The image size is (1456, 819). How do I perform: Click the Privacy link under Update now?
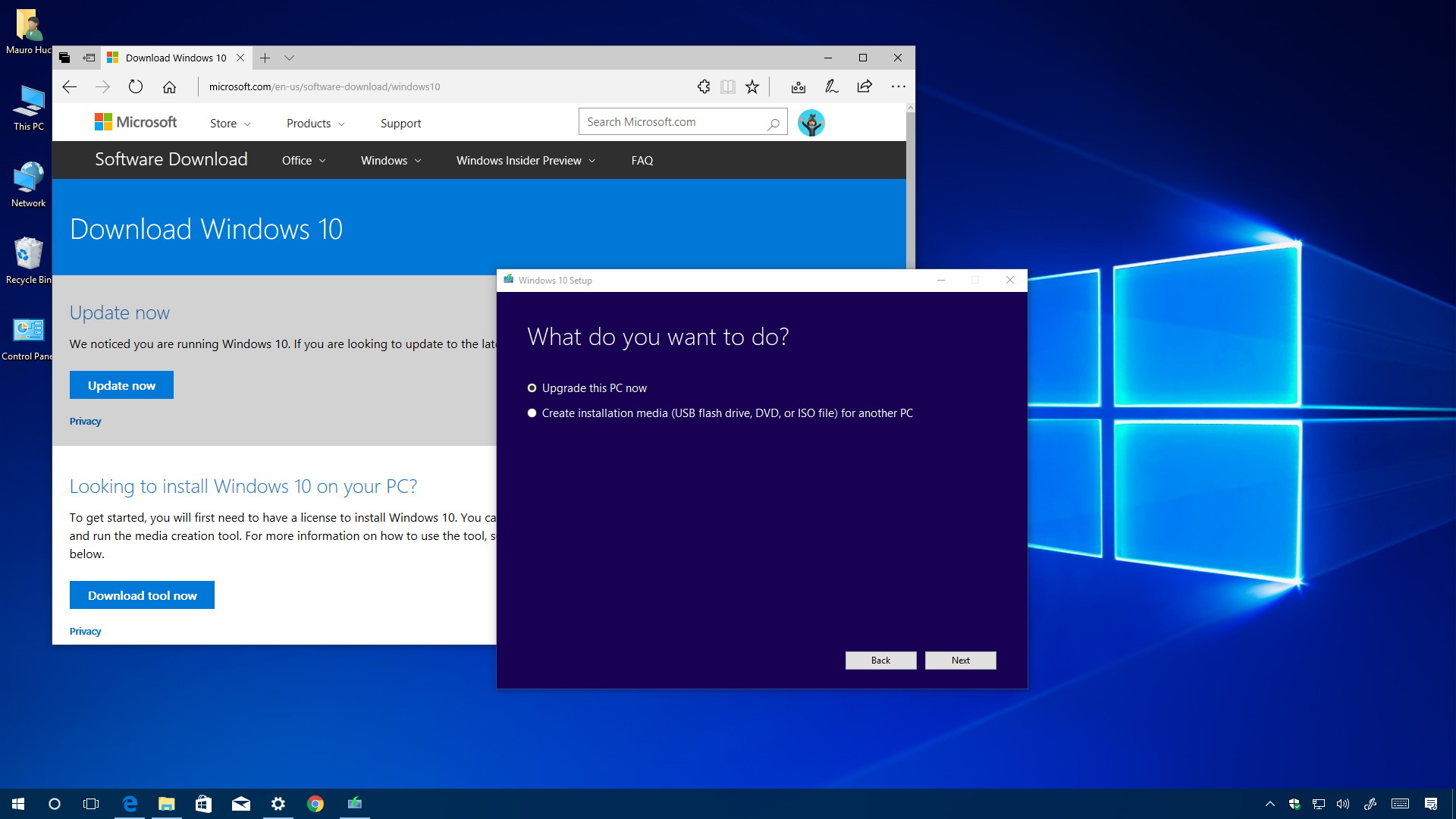85,420
